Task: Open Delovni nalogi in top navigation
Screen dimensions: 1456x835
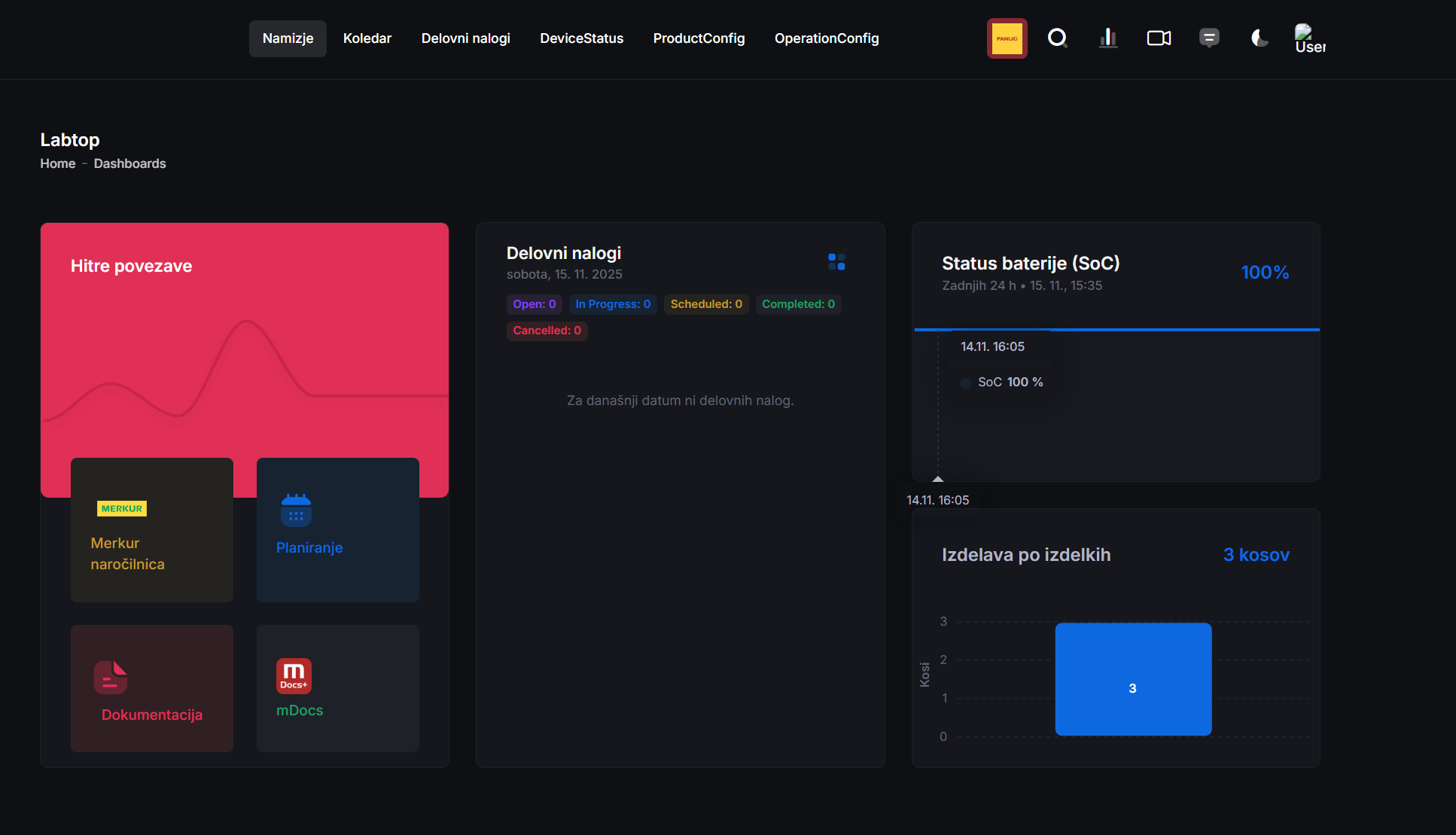Action: (465, 38)
